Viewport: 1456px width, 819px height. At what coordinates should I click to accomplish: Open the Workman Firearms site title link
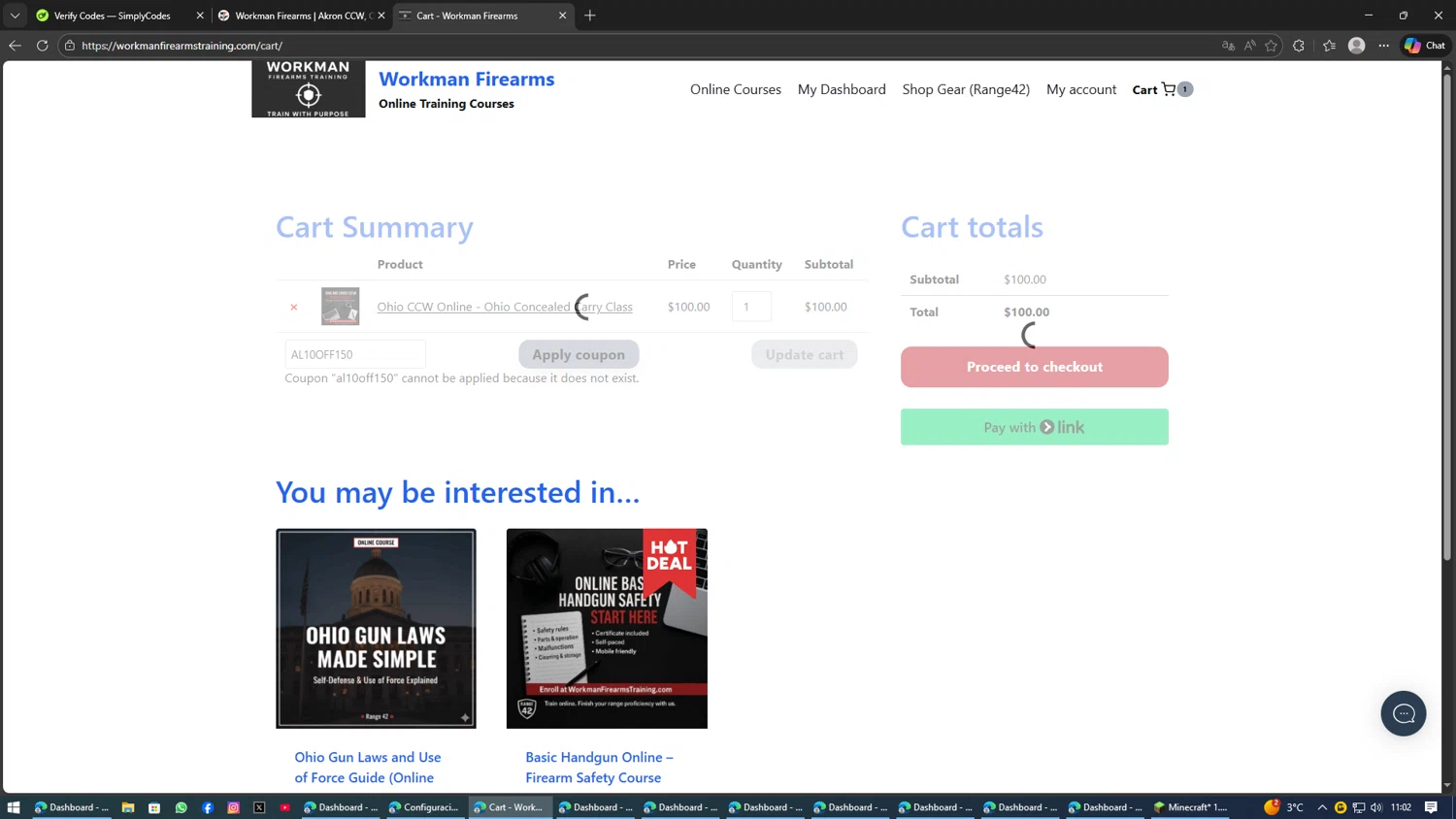point(467,80)
